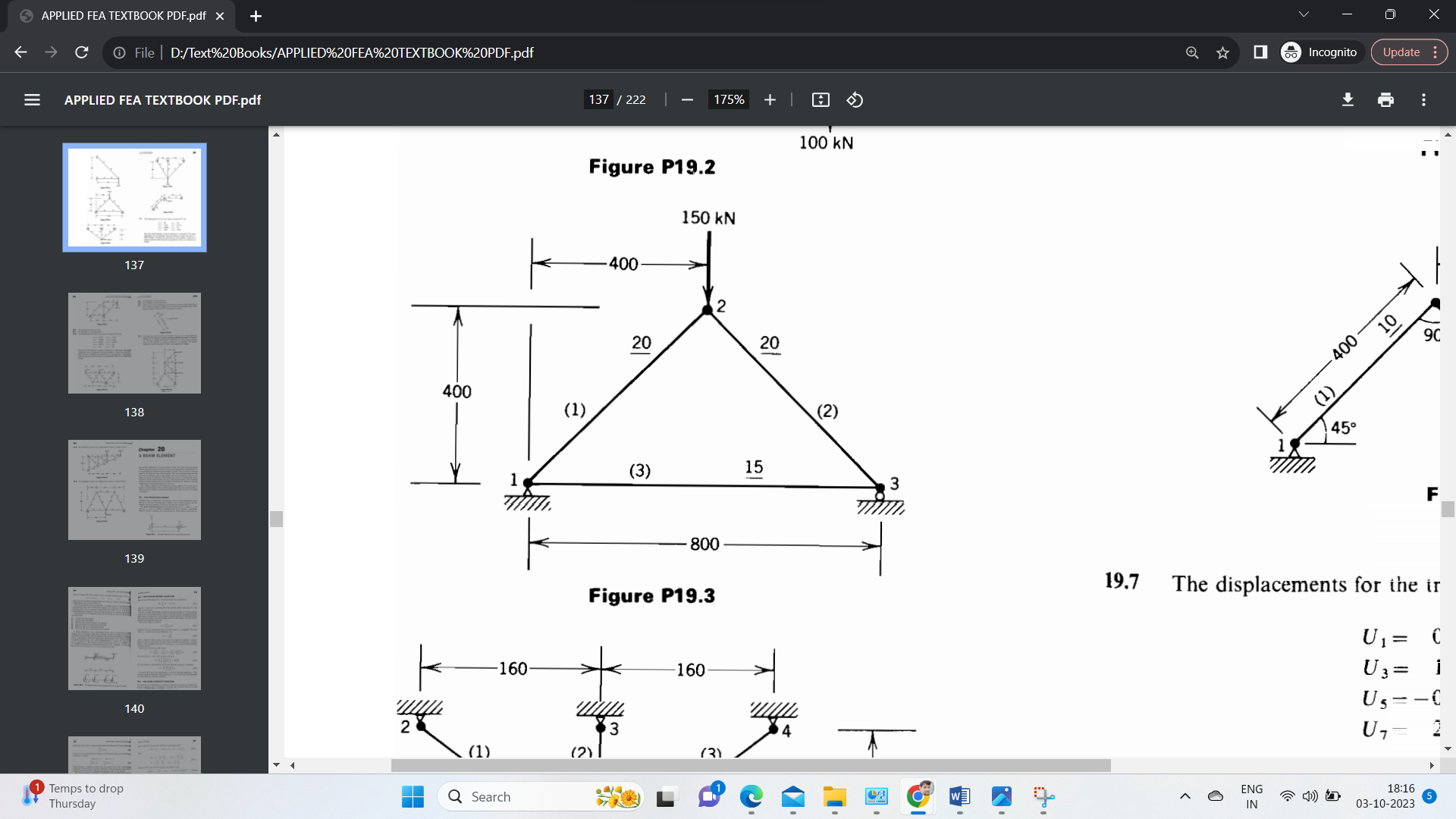
Task: Zoom in using the plus icon
Action: [770, 99]
